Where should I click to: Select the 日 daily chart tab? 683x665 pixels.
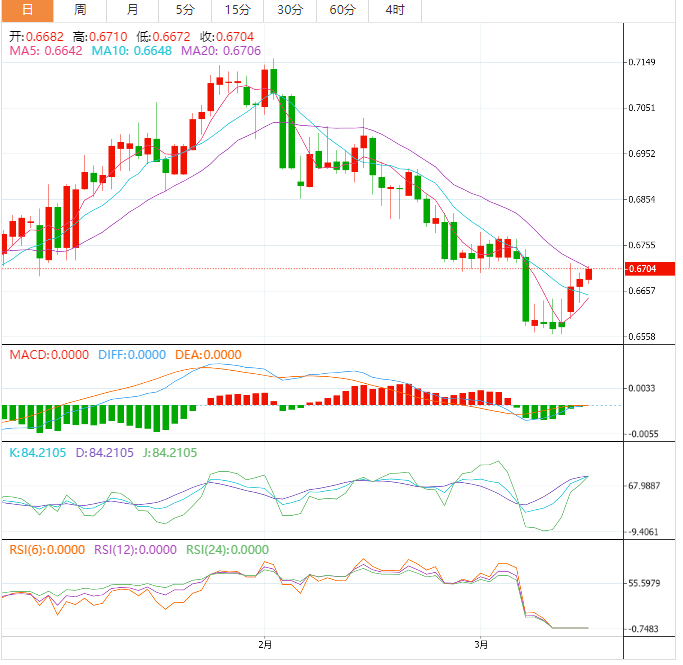(x=26, y=10)
